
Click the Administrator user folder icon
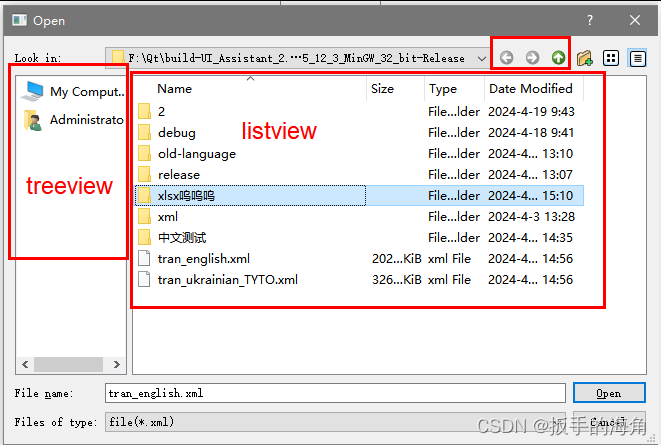33,120
